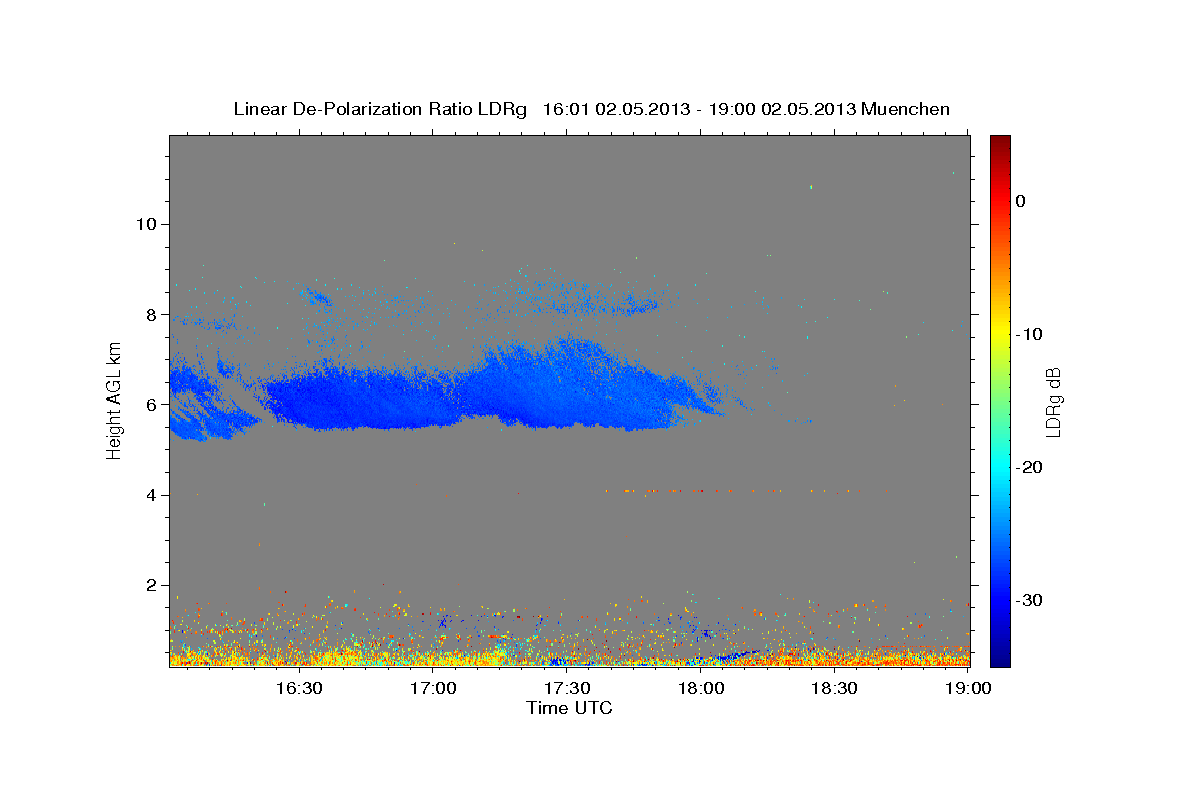Click the 18:00 time tick label
This screenshot has width=1200, height=800.
pyautogui.click(x=701, y=688)
